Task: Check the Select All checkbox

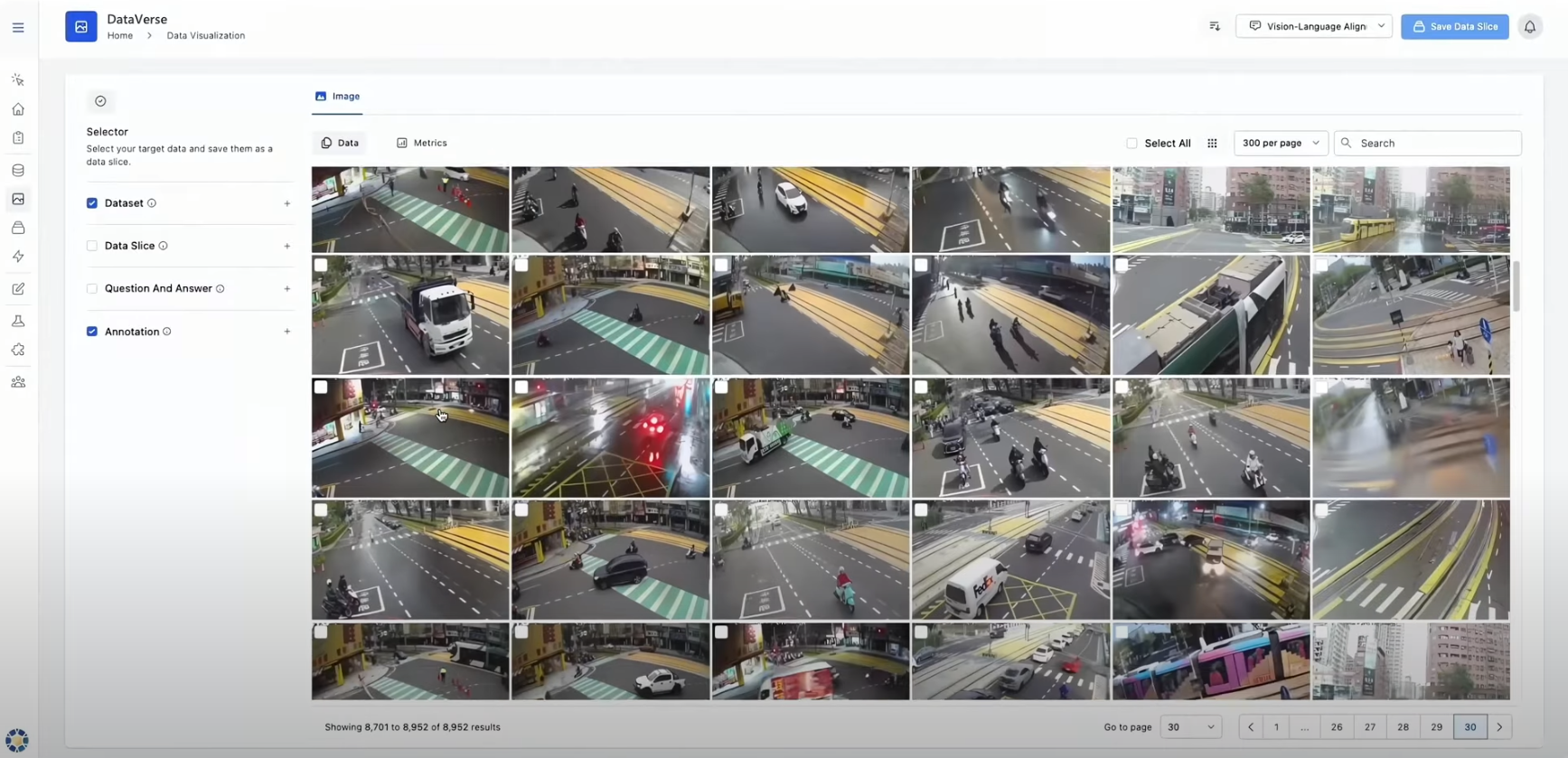Action: pyautogui.click(x=1131, y=144)
